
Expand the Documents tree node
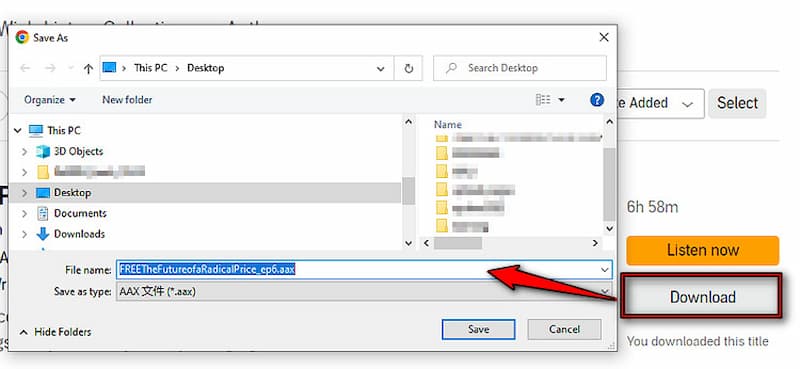24,214
